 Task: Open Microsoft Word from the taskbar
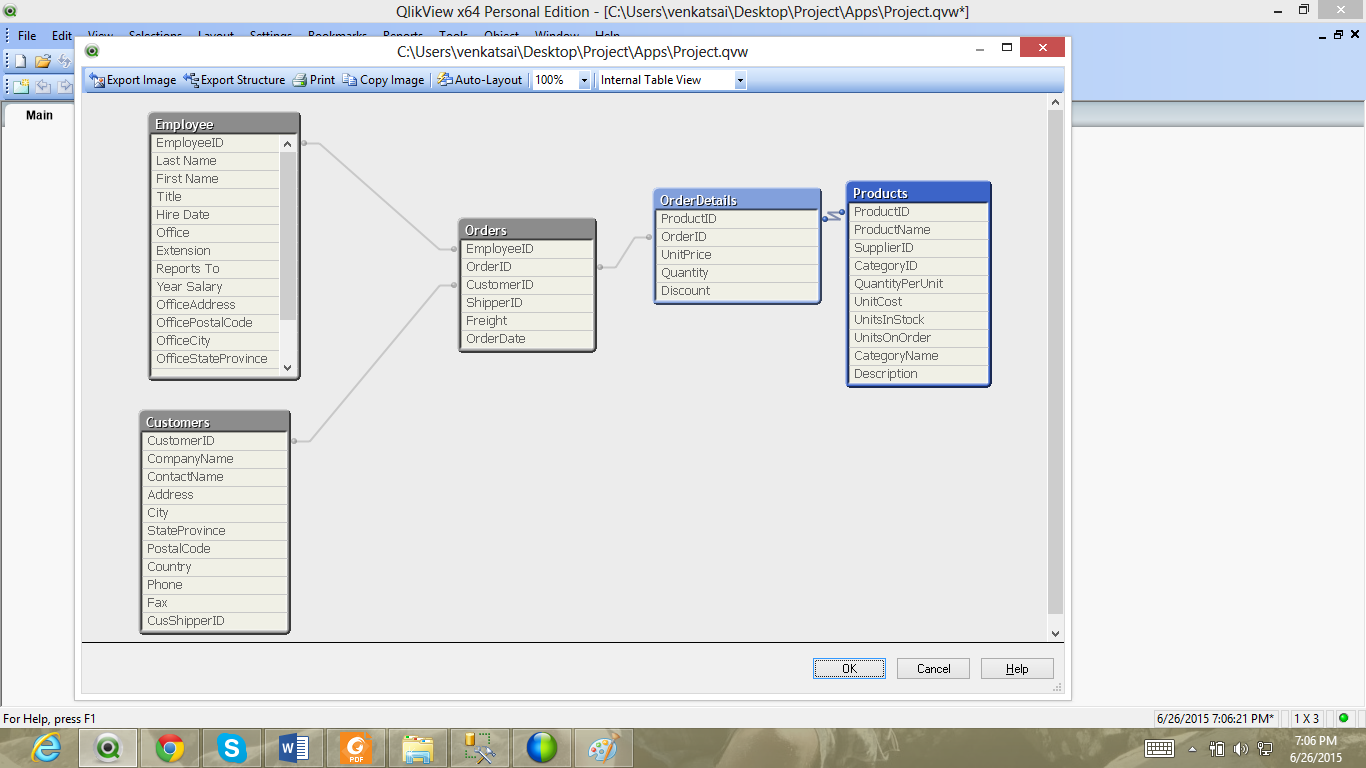tap(294, 747)
